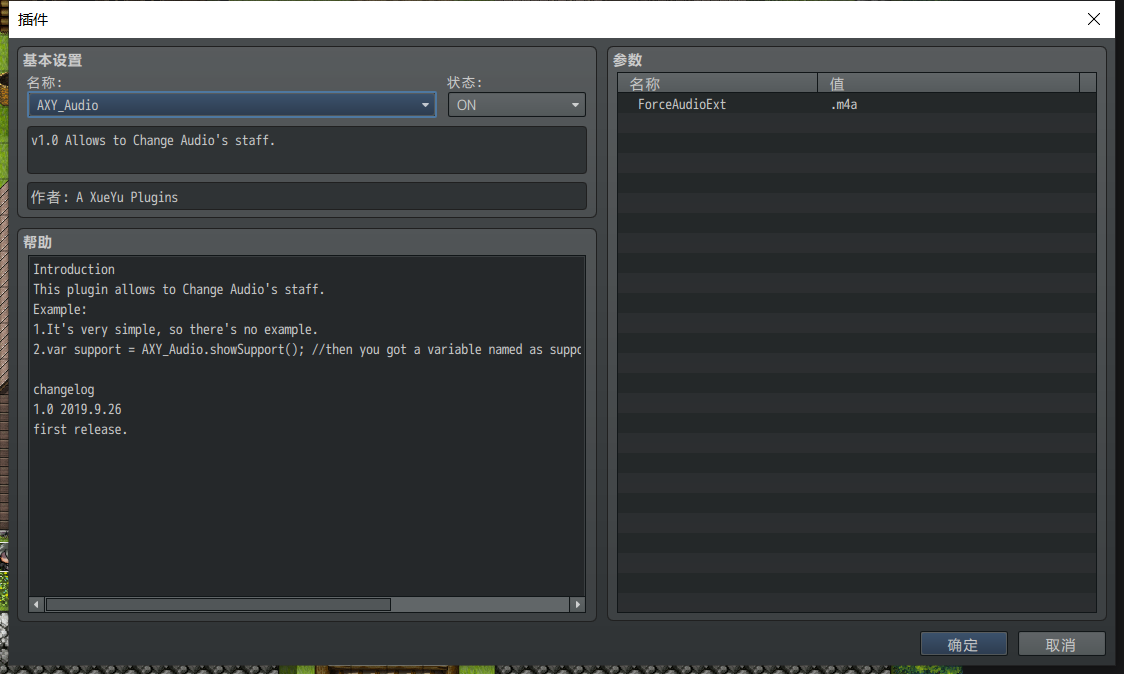The image size is (1124, 674).
Task: Click the 'var support = AXY_Audio.showSupport()' line
Action: tap(307, 350)
